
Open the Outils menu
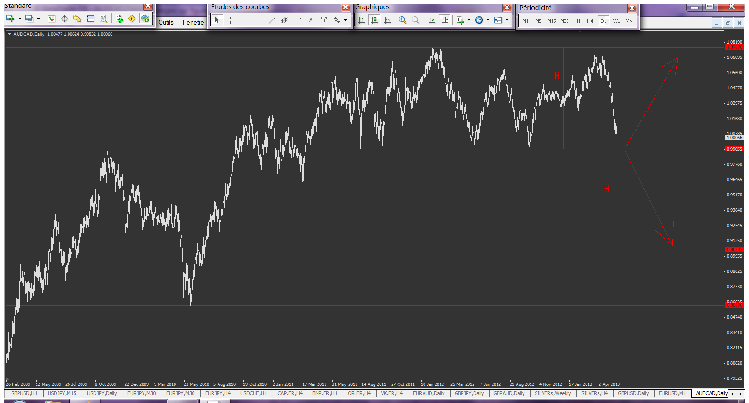pyautogui.click(x=166, y=22)
